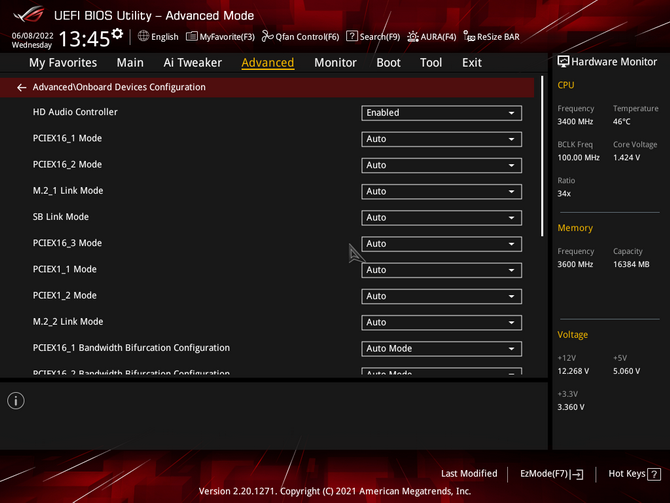Open MyFavorite(F3) from the top toolbar
This screenshot has width=670, height=503.
(x=192, y=37)
